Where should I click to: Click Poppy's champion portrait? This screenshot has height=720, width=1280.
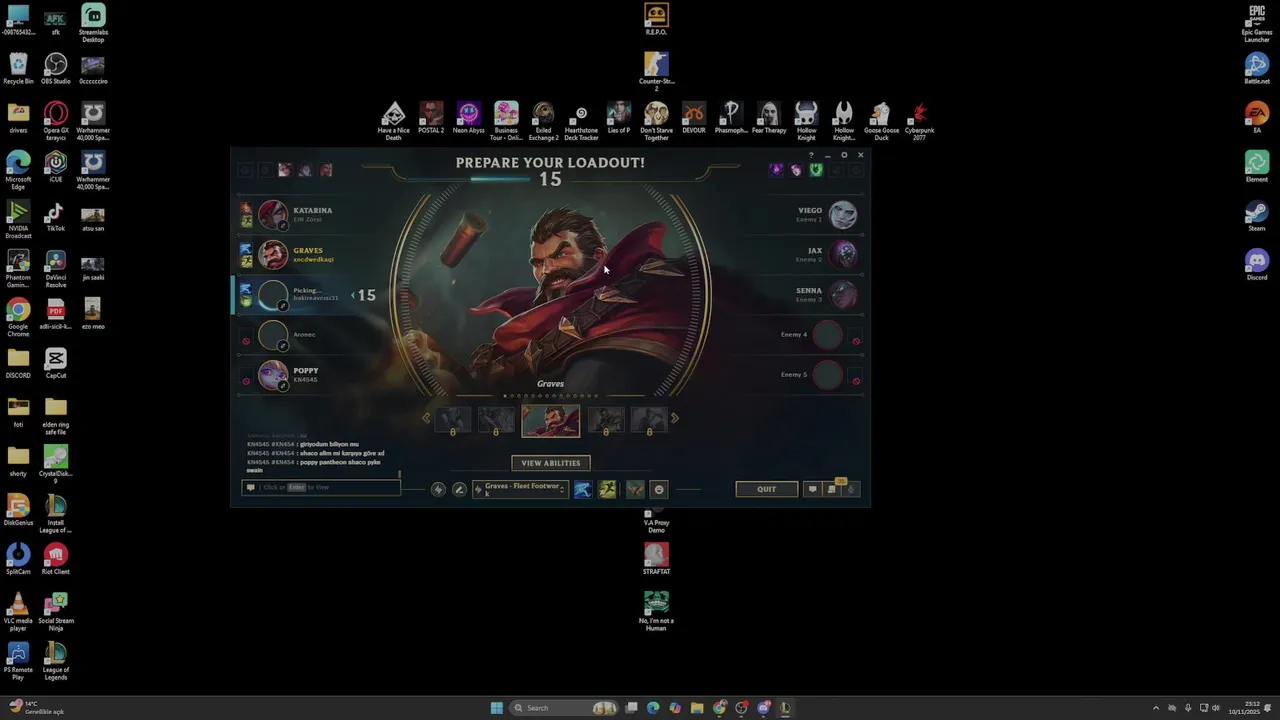tap(273, 374)
